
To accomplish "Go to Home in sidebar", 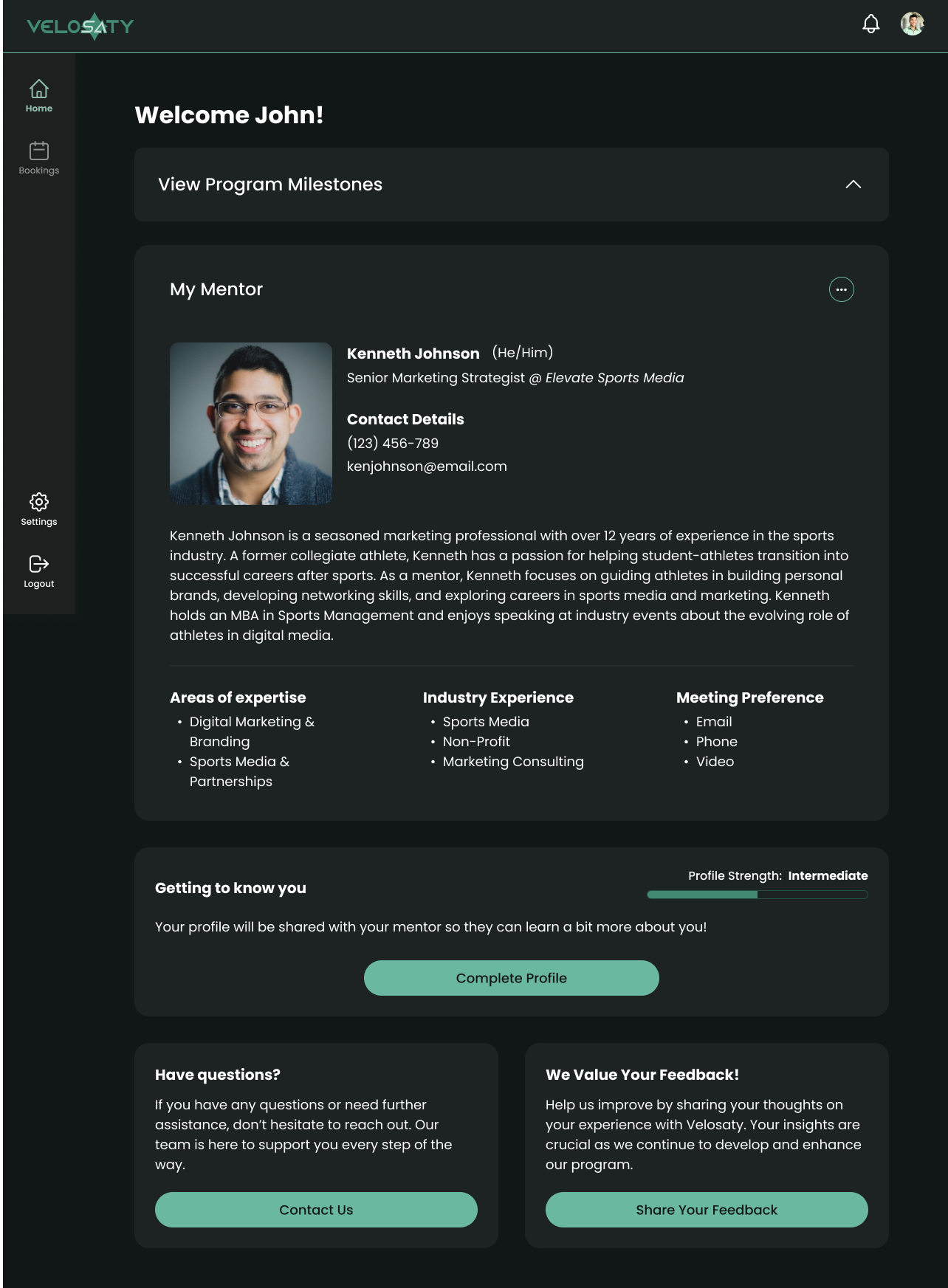I will (x=39, y=96).
